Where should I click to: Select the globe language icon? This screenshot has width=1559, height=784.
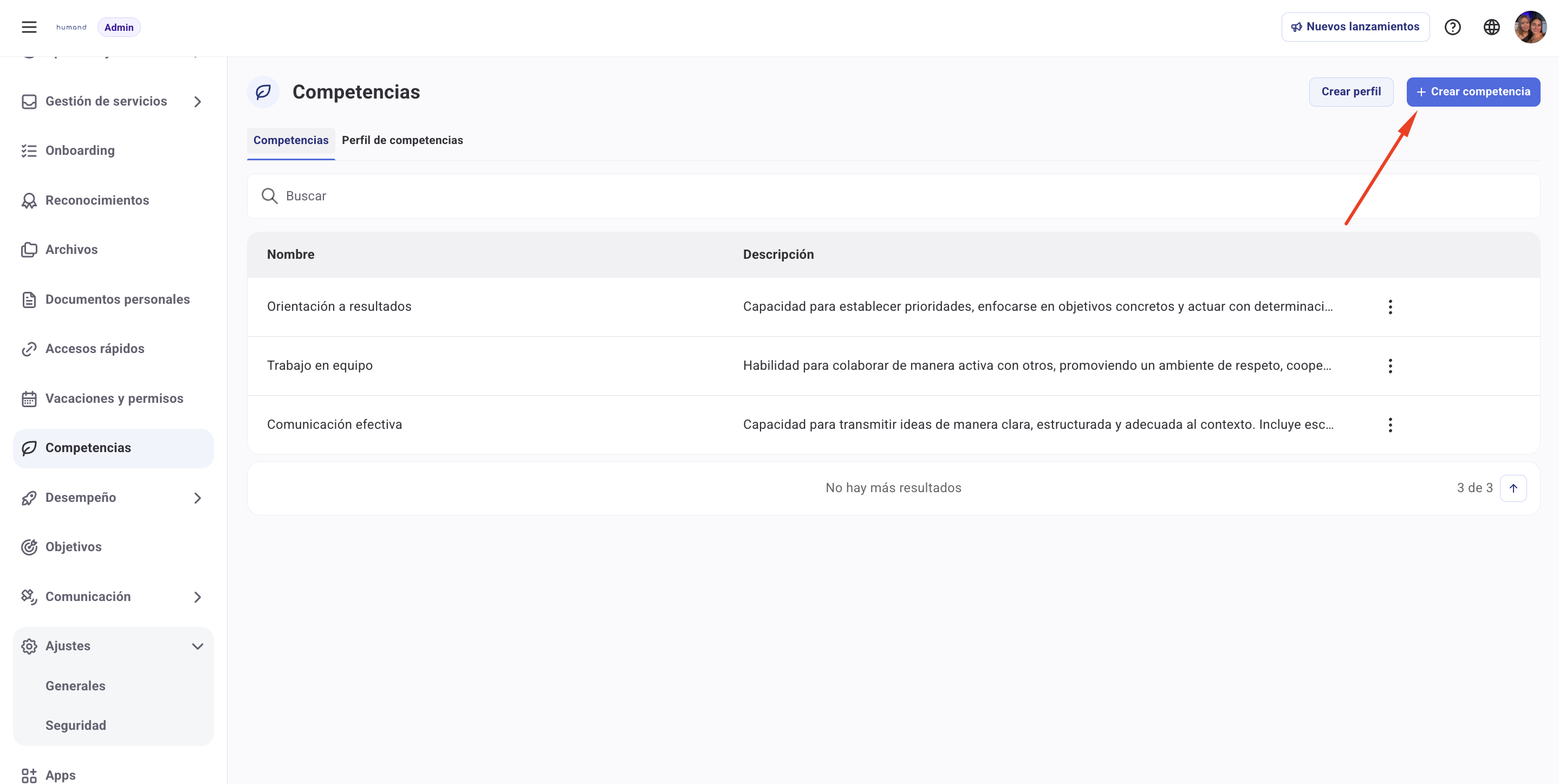point(1491,27)
